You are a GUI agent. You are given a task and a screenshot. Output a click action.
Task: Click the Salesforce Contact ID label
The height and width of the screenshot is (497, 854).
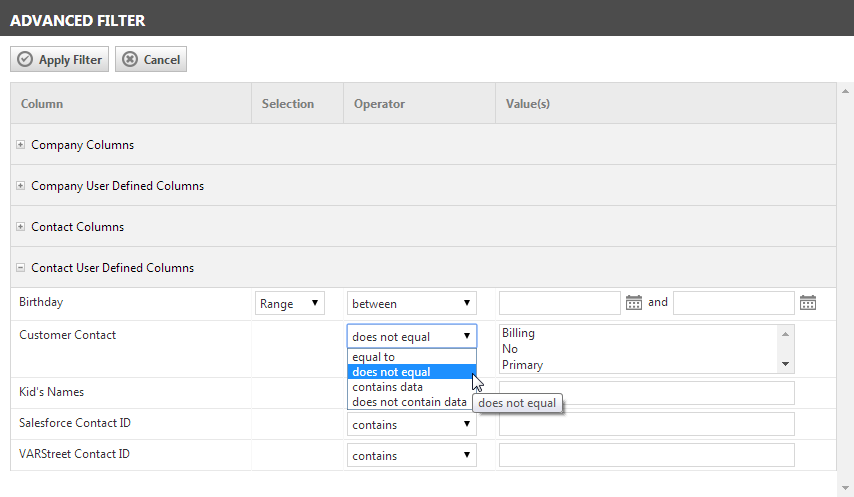(75, 422)
